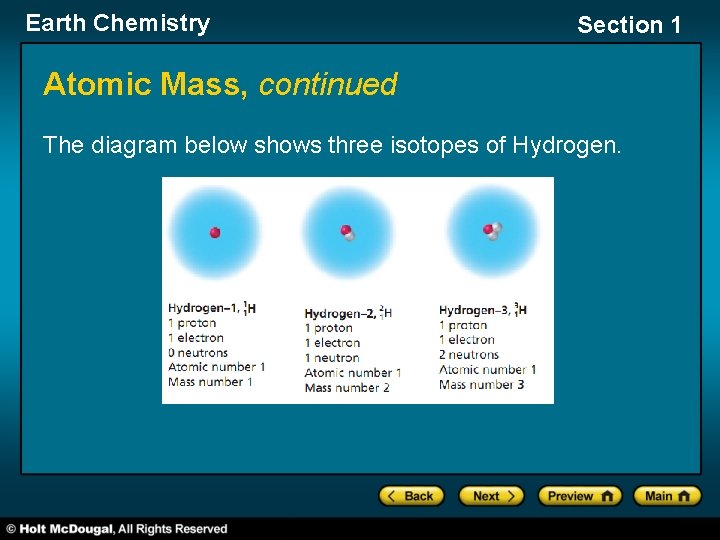Click 'Atomic number 1' under Hydrogen-1
The width and height of the screenshot is (720, 540).
[x=217, y=367]
